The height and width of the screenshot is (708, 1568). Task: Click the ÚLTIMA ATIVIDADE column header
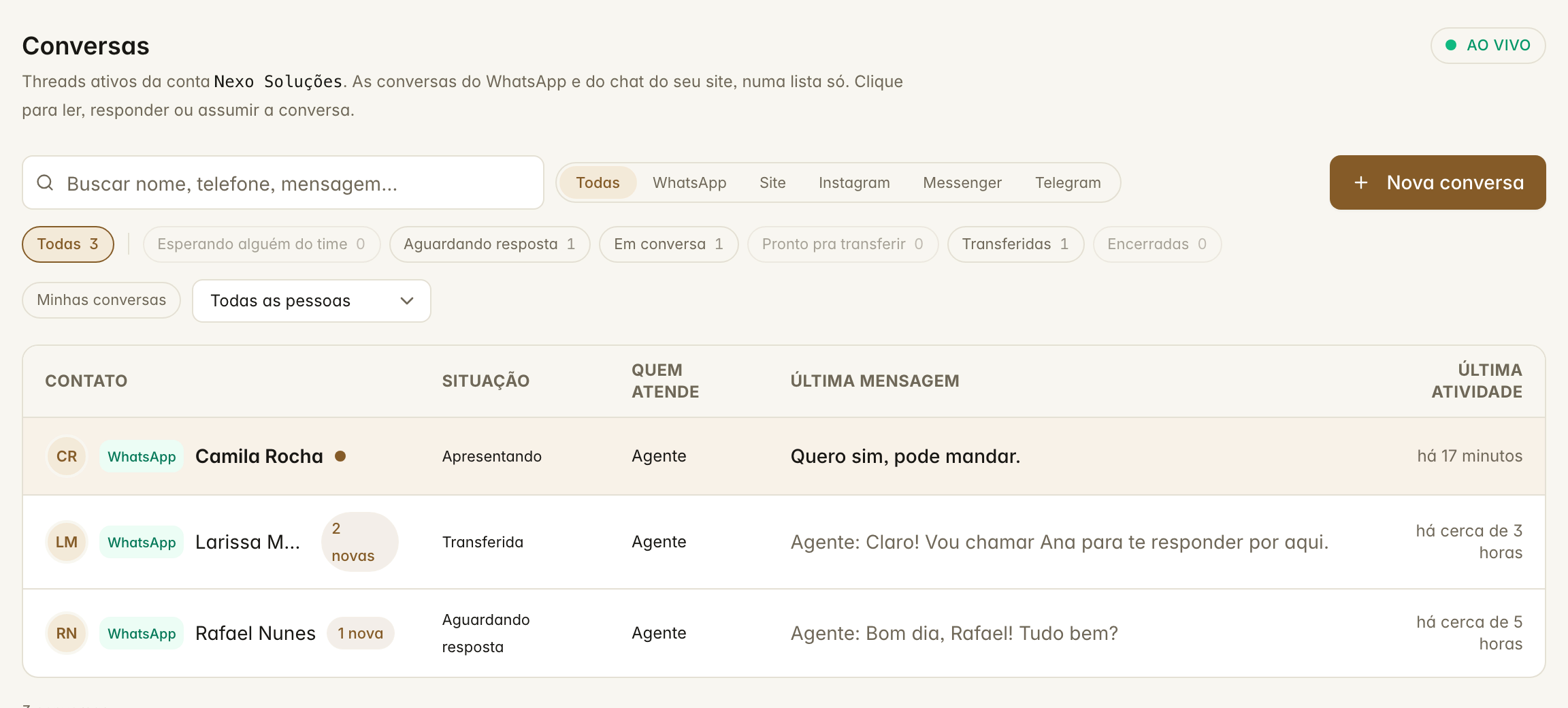(x=1476, y=381)
